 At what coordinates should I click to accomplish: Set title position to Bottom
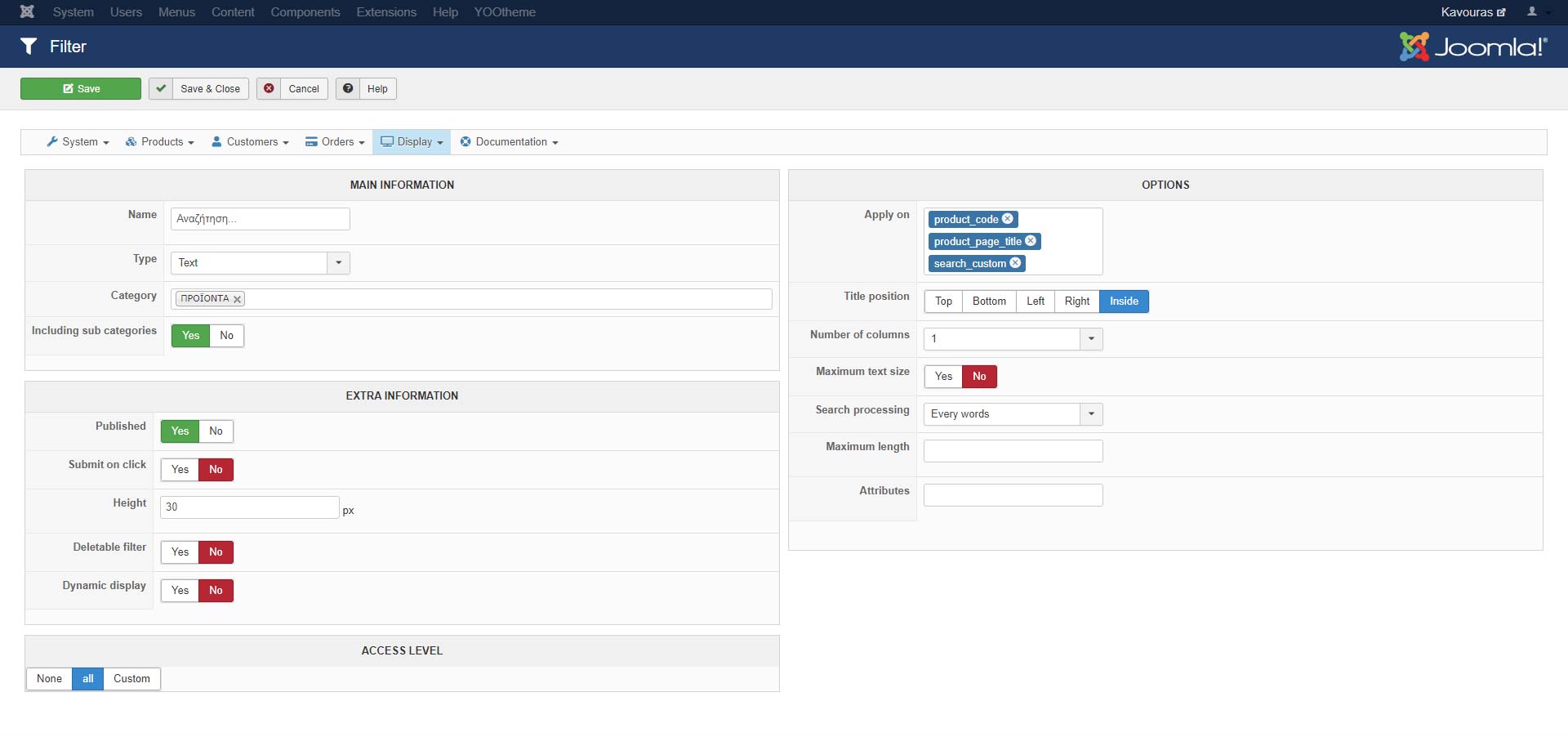tap(989, 301)
